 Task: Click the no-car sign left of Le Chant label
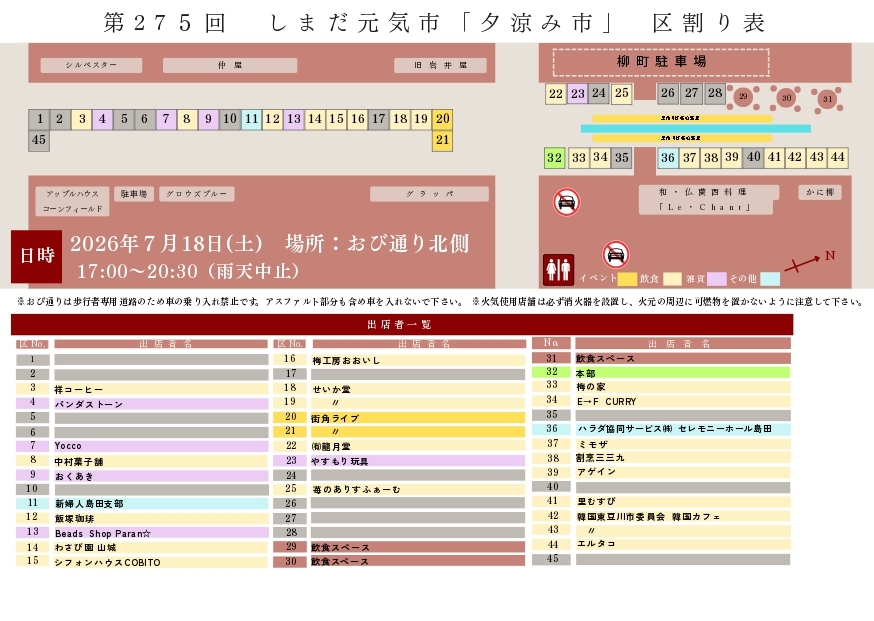click(x=566, y=202)
